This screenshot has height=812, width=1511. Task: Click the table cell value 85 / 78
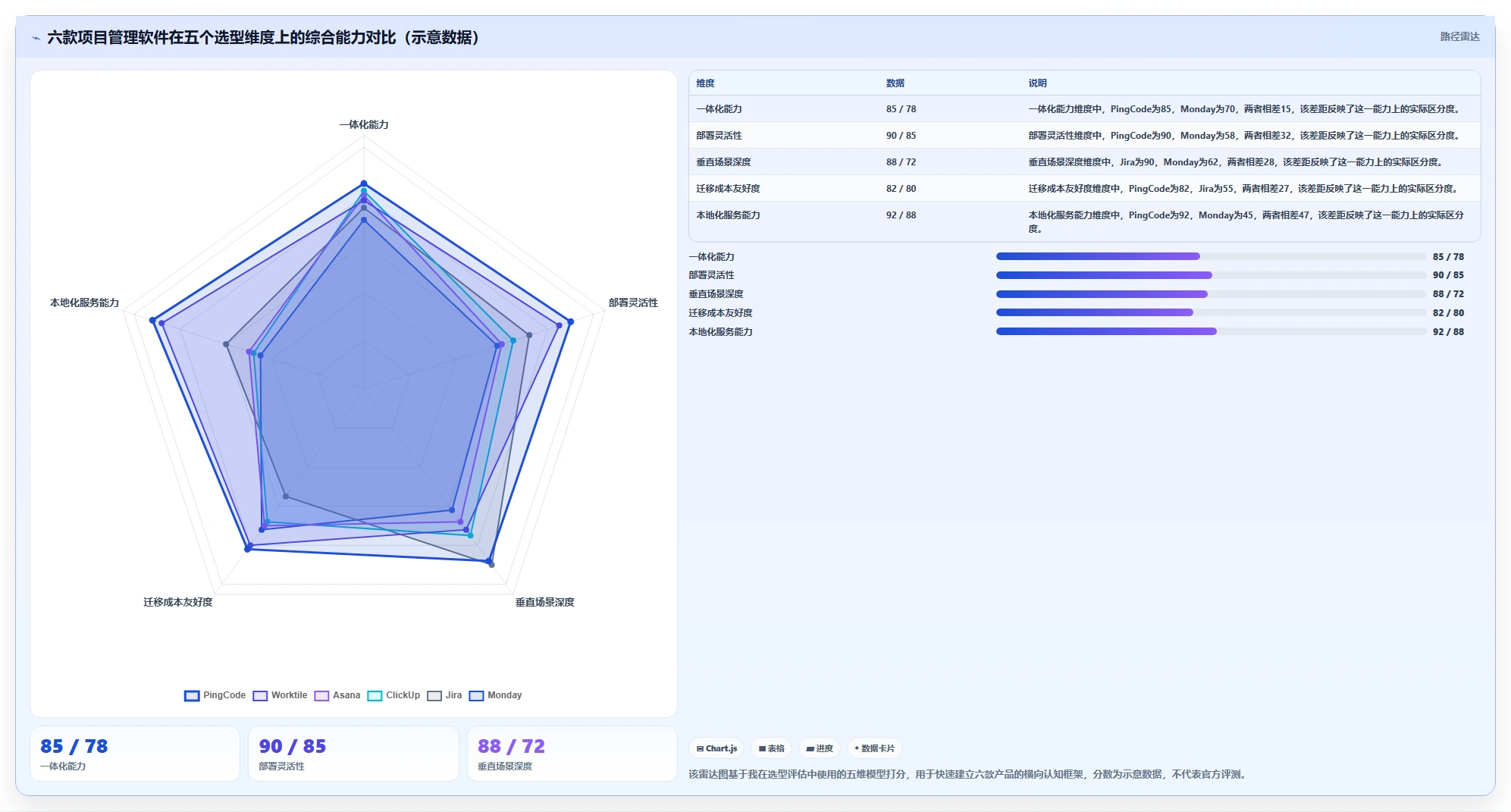[901, 109]
